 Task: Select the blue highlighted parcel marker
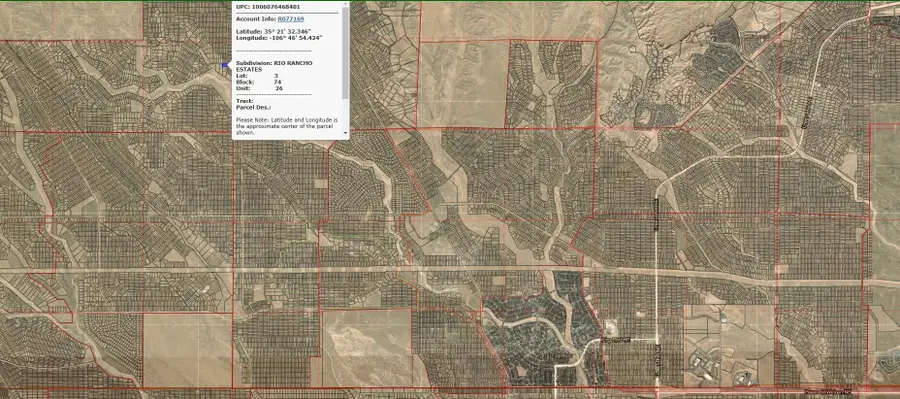[224, 65]
